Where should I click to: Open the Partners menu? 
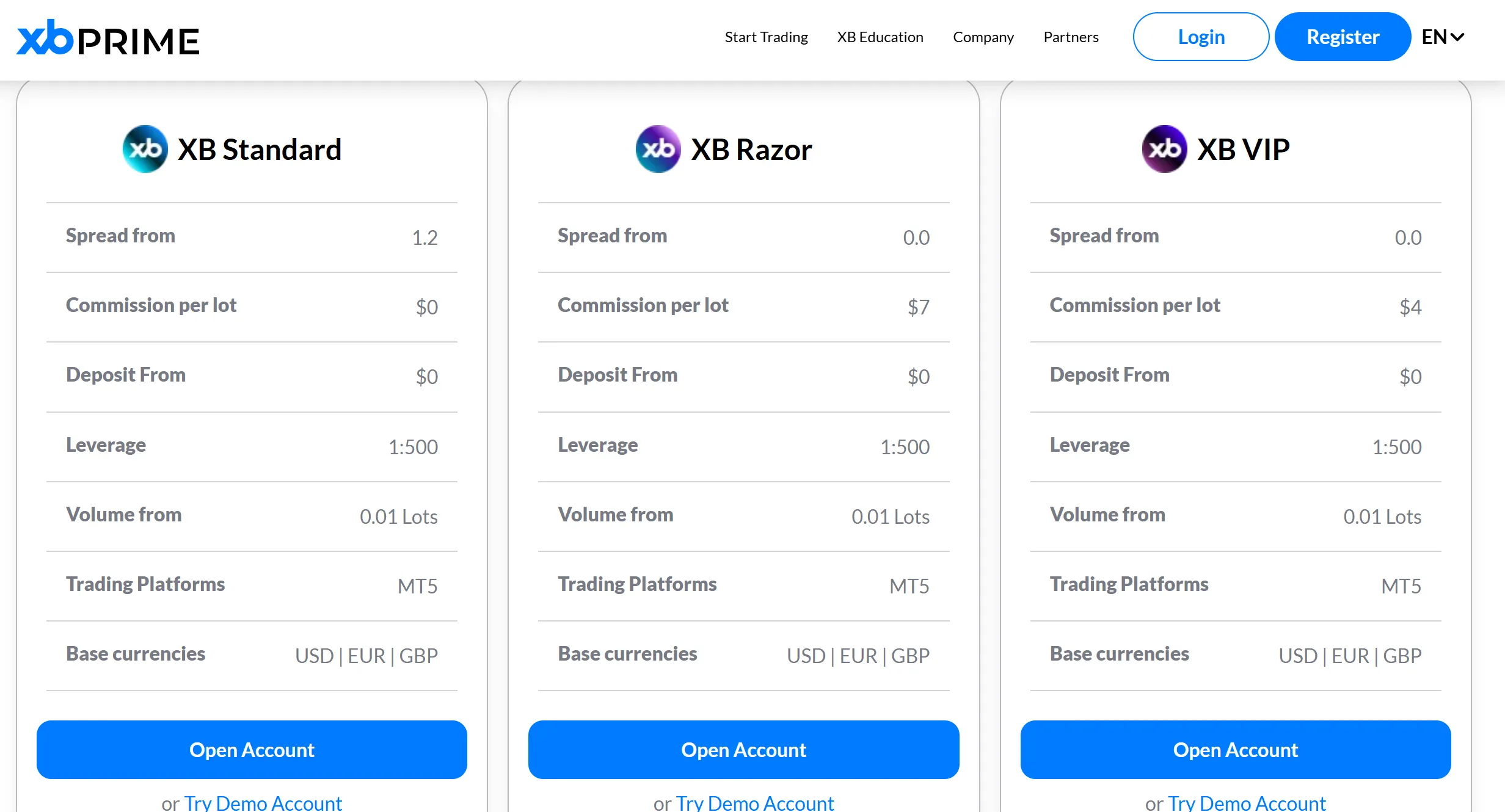1071,37
